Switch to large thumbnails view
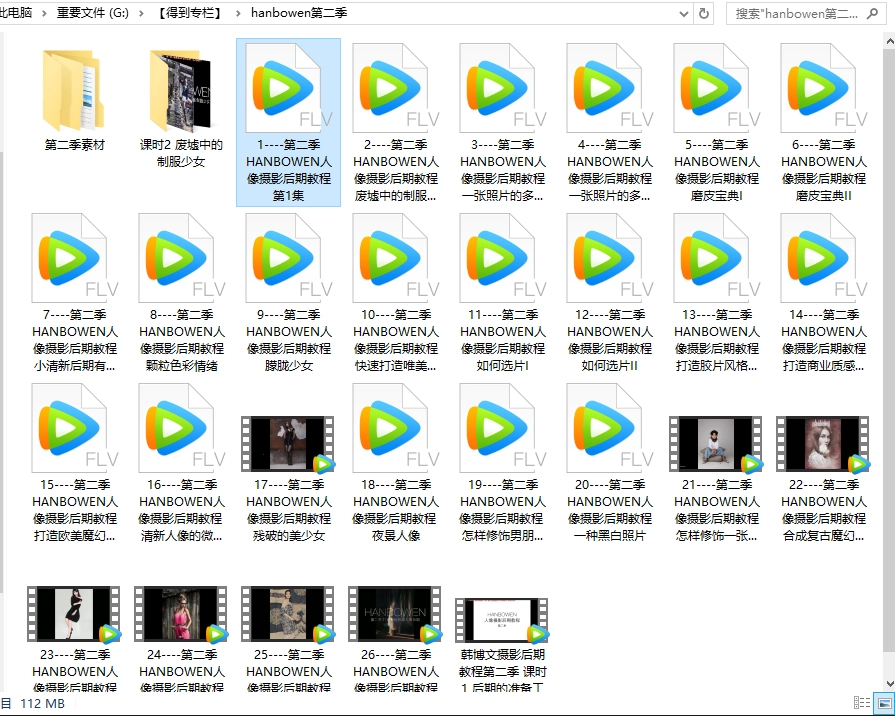Image resolution: width=895 pixels, height=716 pixels. pos(884,704)
